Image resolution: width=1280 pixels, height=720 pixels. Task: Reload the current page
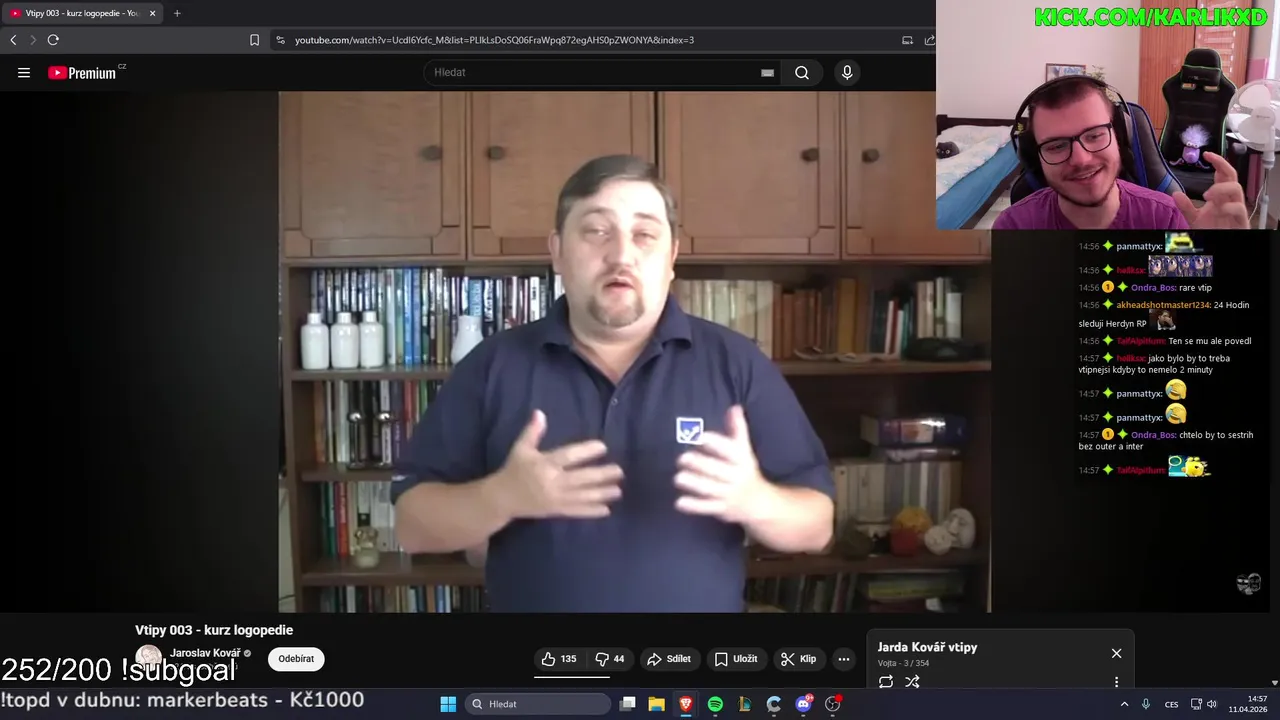click(53, 40)
